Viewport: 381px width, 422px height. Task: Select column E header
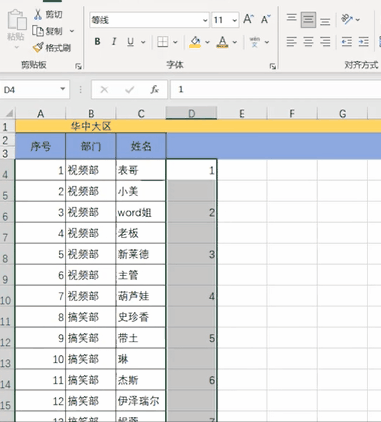point(242,114)
